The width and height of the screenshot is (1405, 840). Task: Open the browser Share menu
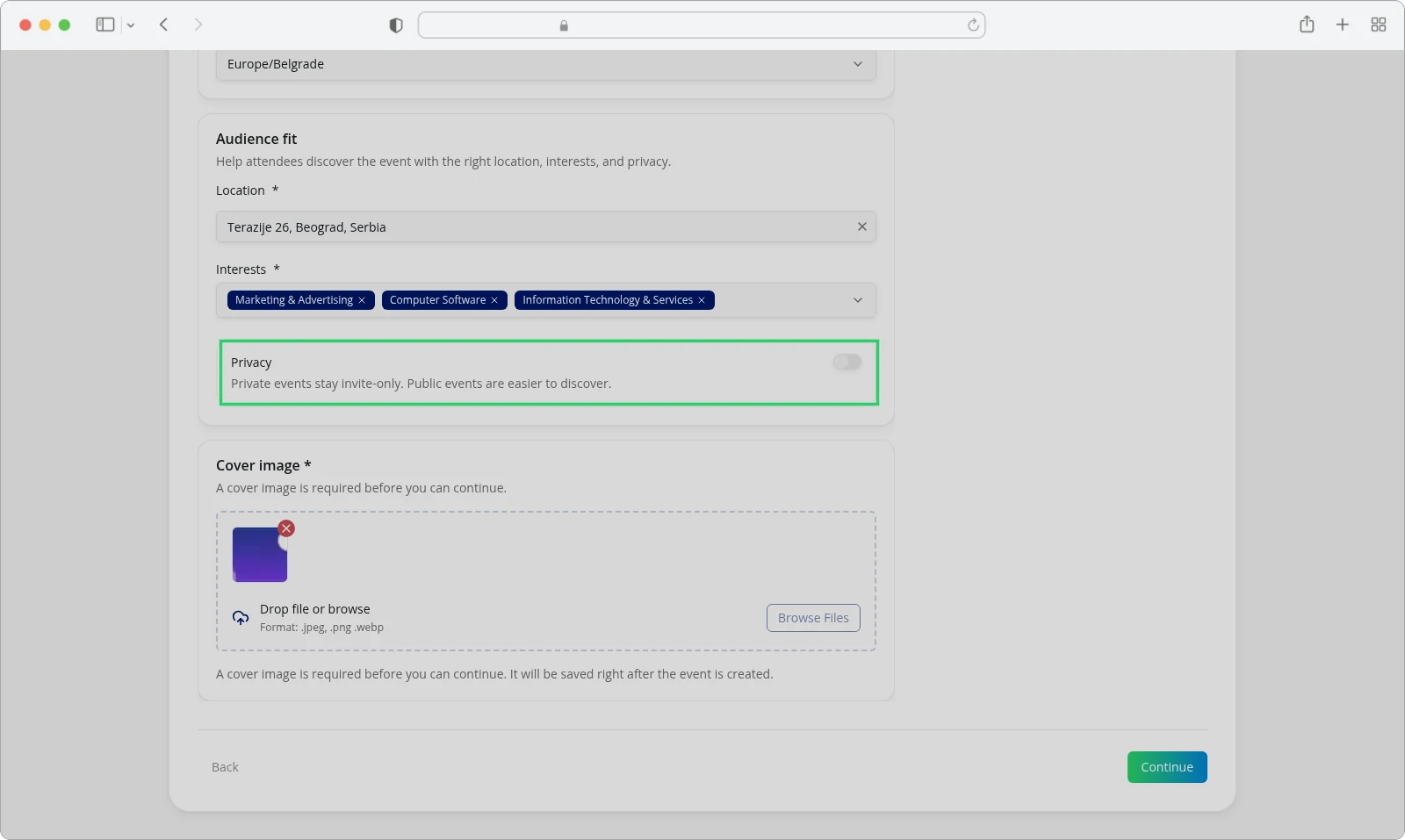(1307, 25)
